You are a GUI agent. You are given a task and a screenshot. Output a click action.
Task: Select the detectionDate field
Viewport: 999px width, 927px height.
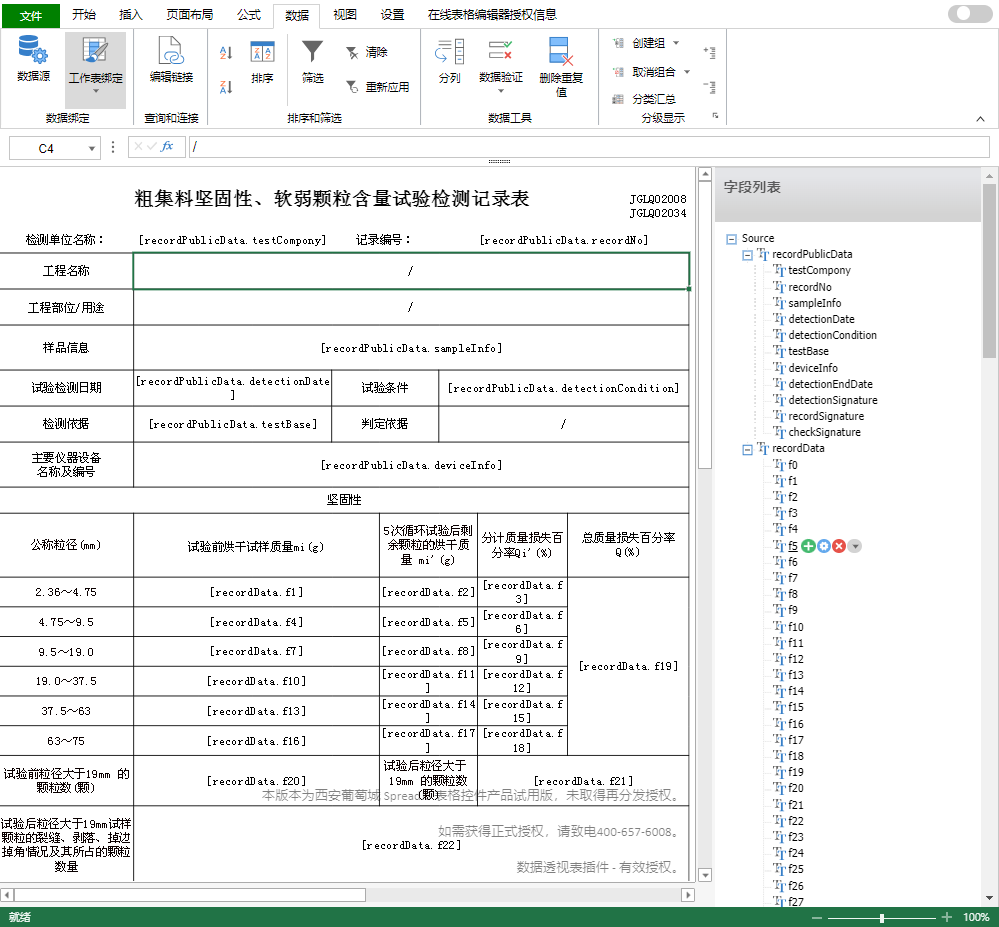coord(821,319)
